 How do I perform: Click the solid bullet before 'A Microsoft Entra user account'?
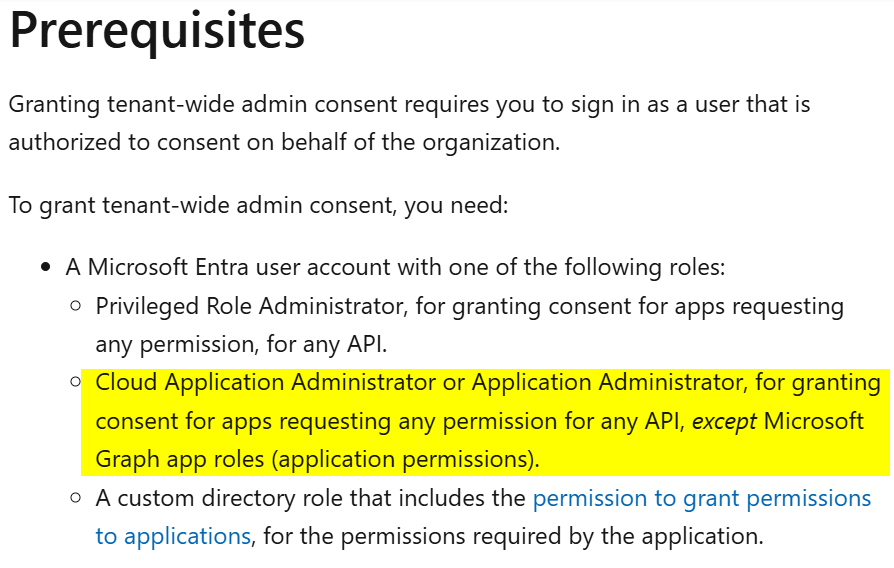46,267
